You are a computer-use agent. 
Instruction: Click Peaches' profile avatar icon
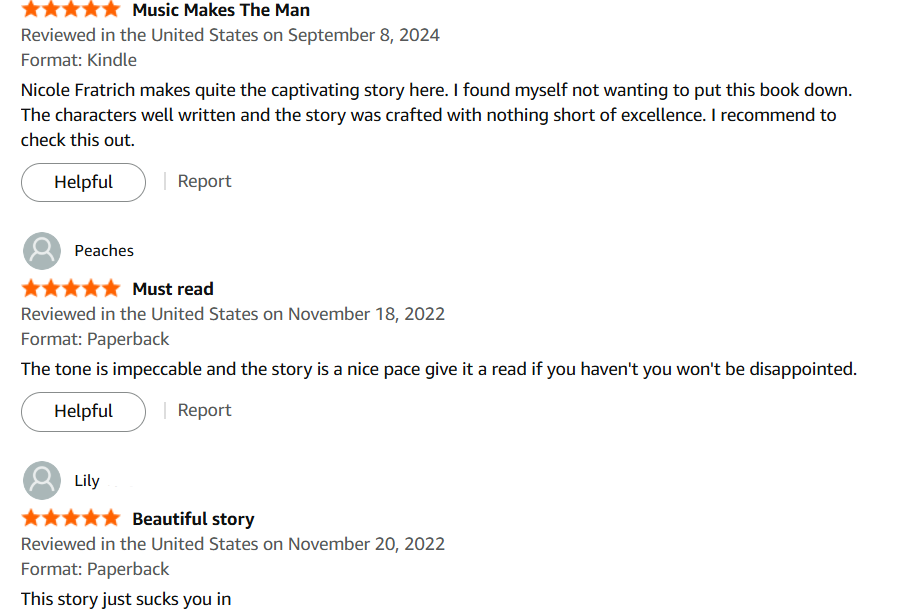click(41, 251)
